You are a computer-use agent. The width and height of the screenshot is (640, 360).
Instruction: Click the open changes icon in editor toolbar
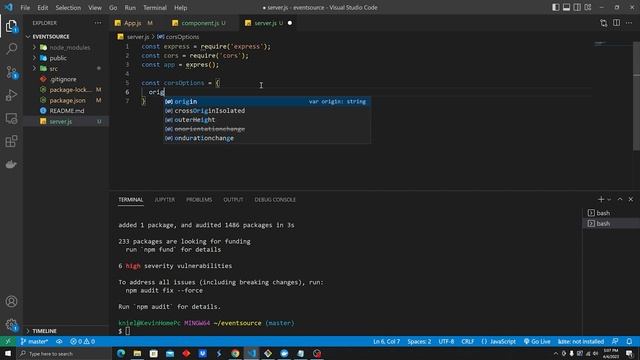(x=604, y=23)
